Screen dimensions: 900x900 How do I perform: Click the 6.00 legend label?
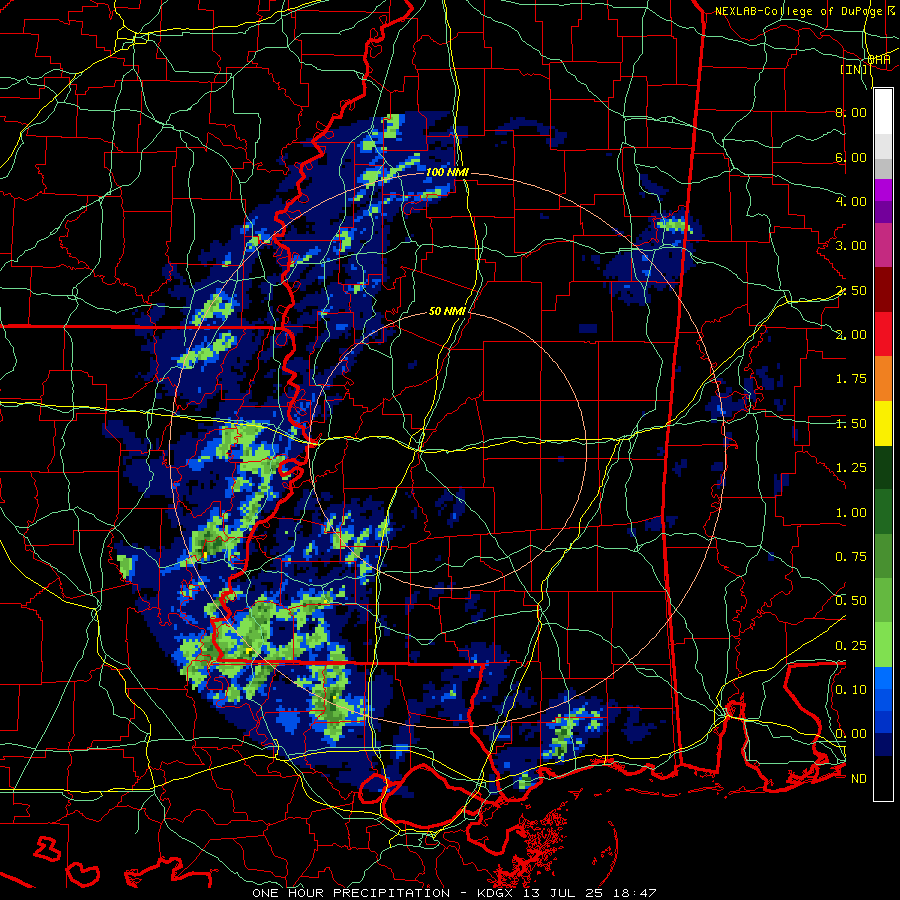pos(851,157)
